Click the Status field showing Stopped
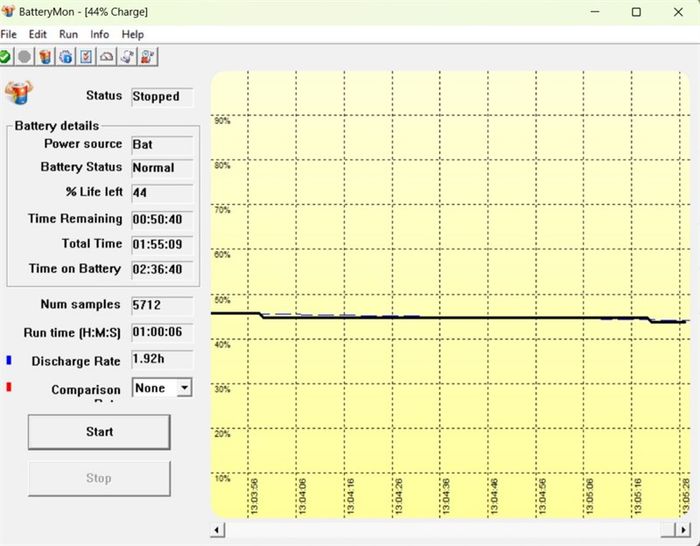 [x=162, y=97]
